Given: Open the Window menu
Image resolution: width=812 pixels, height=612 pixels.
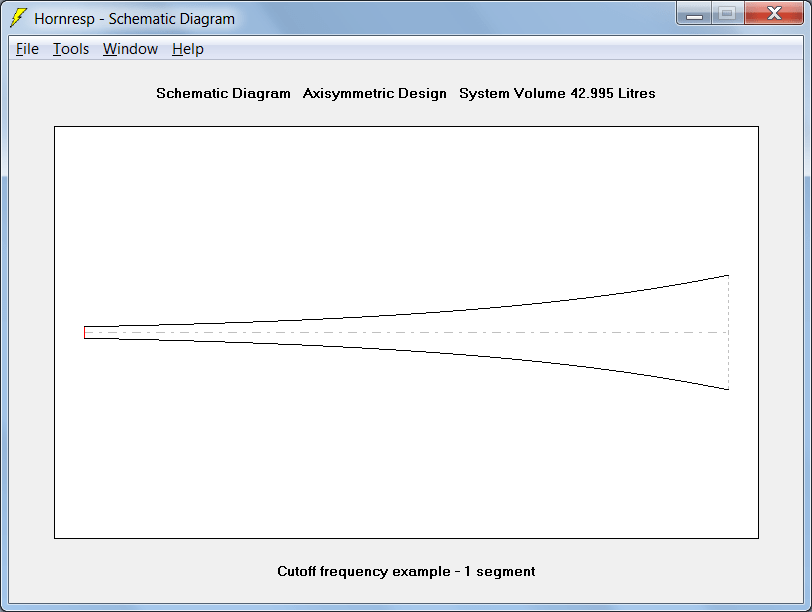Looking at the screenshot, I should 130,49.
